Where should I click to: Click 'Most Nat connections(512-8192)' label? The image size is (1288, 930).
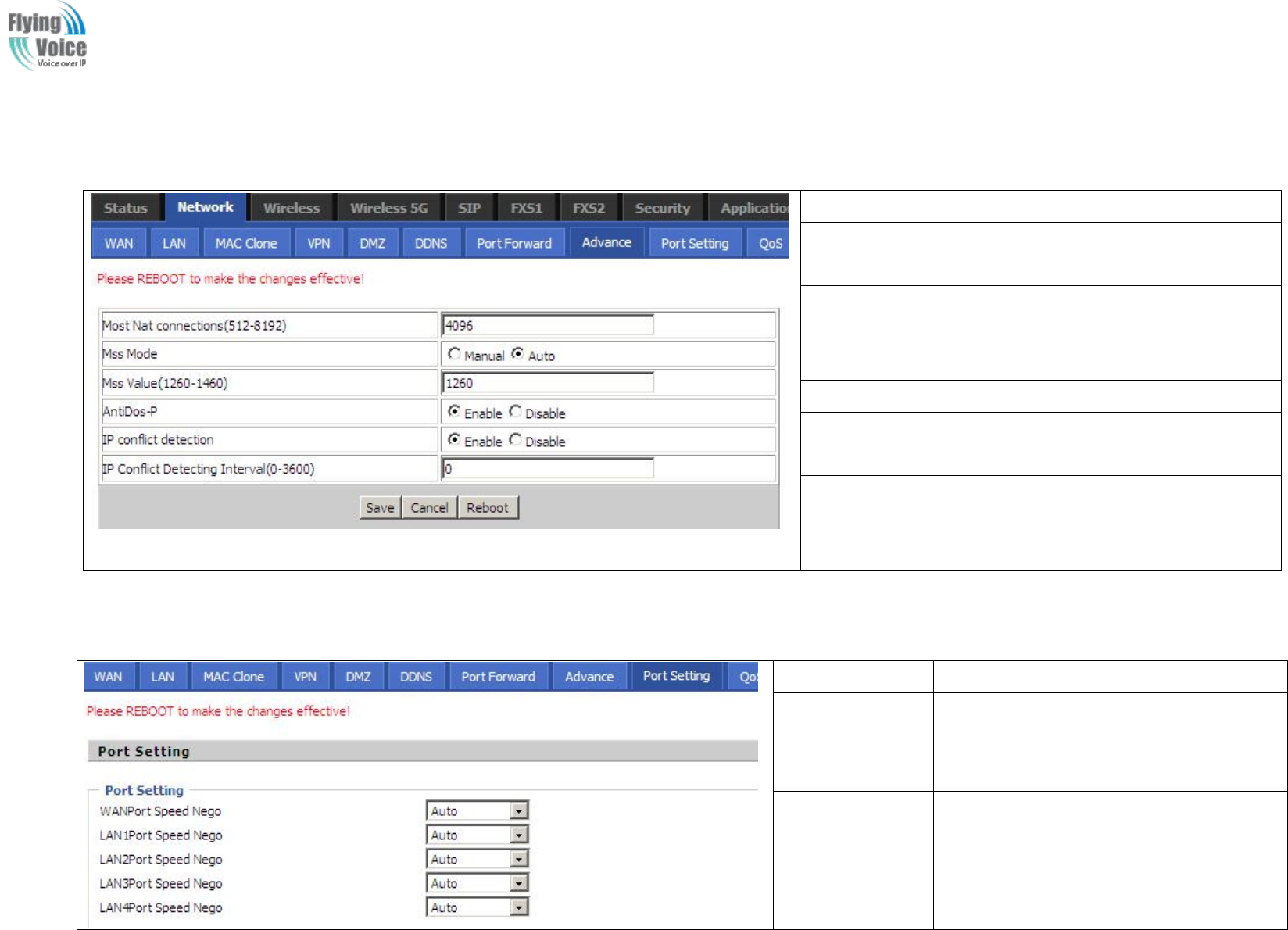(x=194, y=325)
